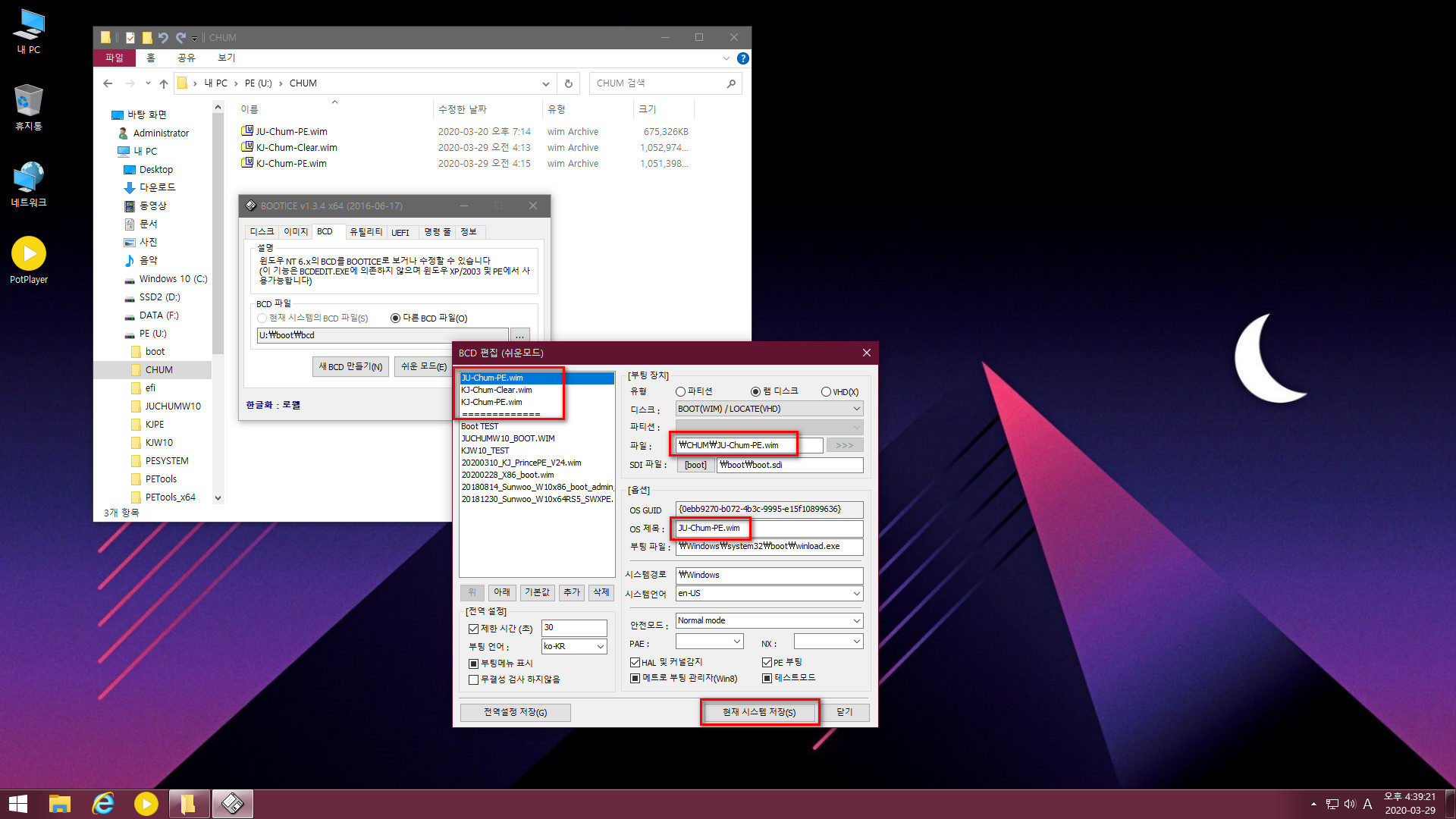Select the VHD(X) radio button
The image size is (1456, 819).
pos(826,392)
